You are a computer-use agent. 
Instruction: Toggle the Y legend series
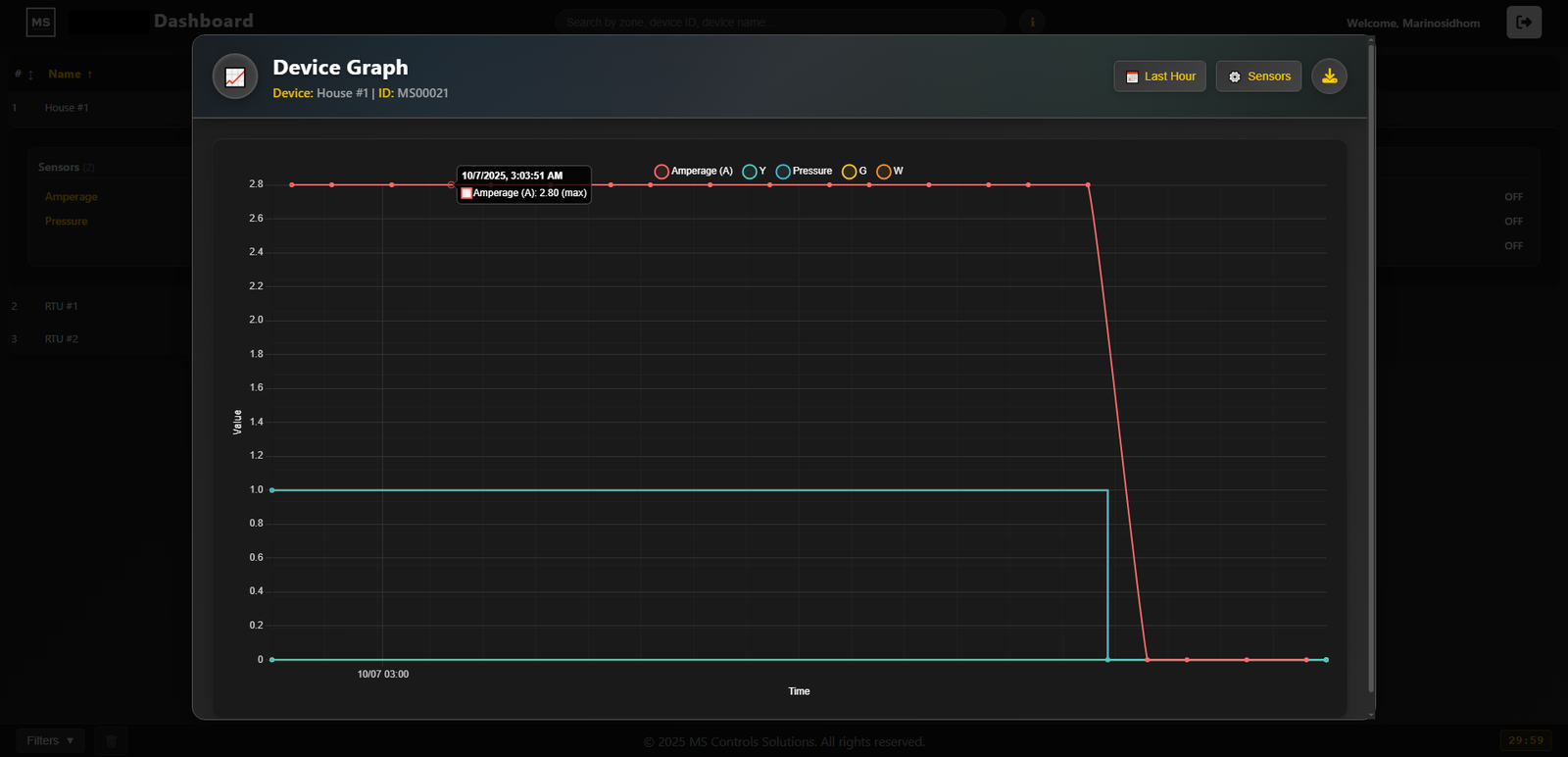point(755,172)
